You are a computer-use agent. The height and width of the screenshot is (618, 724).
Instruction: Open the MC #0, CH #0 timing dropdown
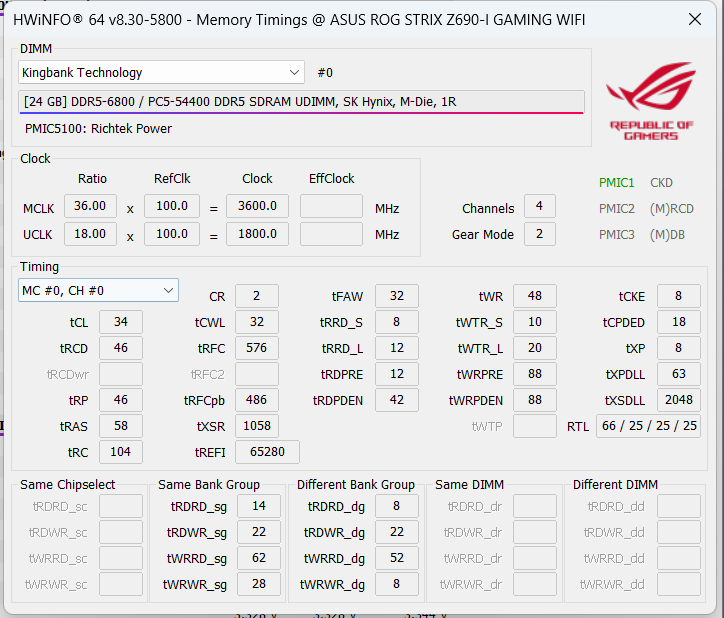(x=98, y=291)
